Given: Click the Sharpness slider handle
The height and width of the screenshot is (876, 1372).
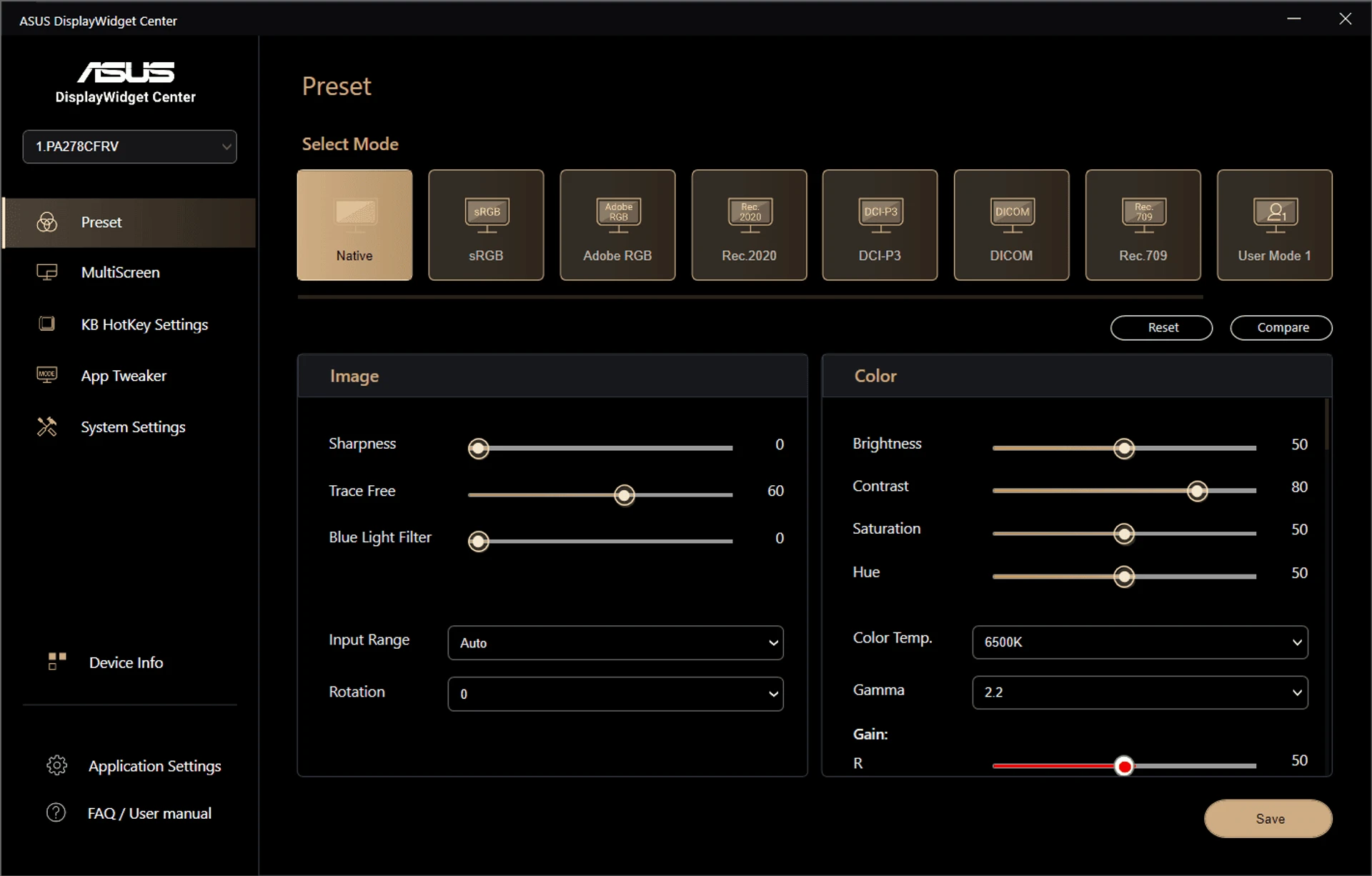Looking at the screenshot, I should 479,448.
